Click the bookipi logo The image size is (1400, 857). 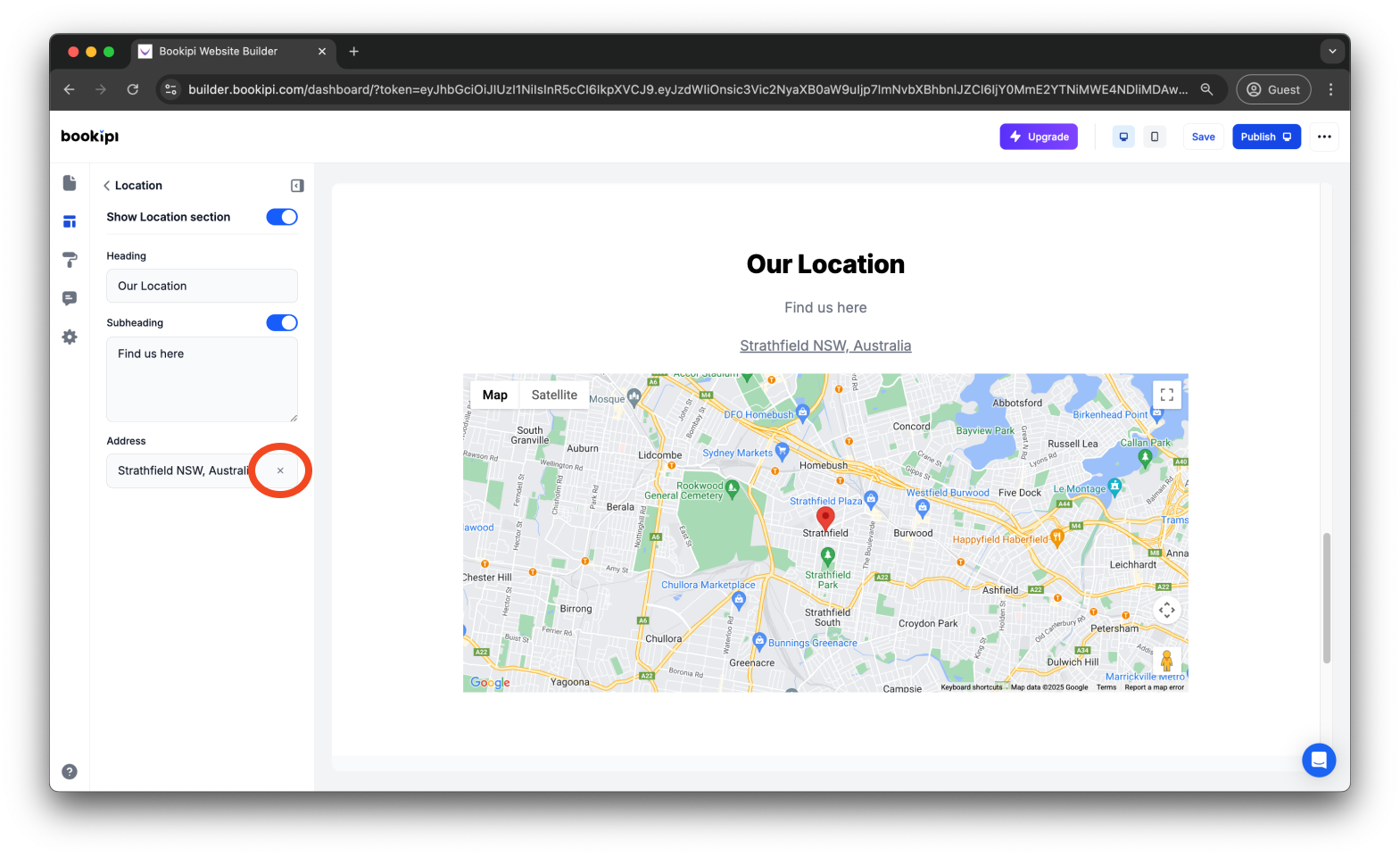89,137
